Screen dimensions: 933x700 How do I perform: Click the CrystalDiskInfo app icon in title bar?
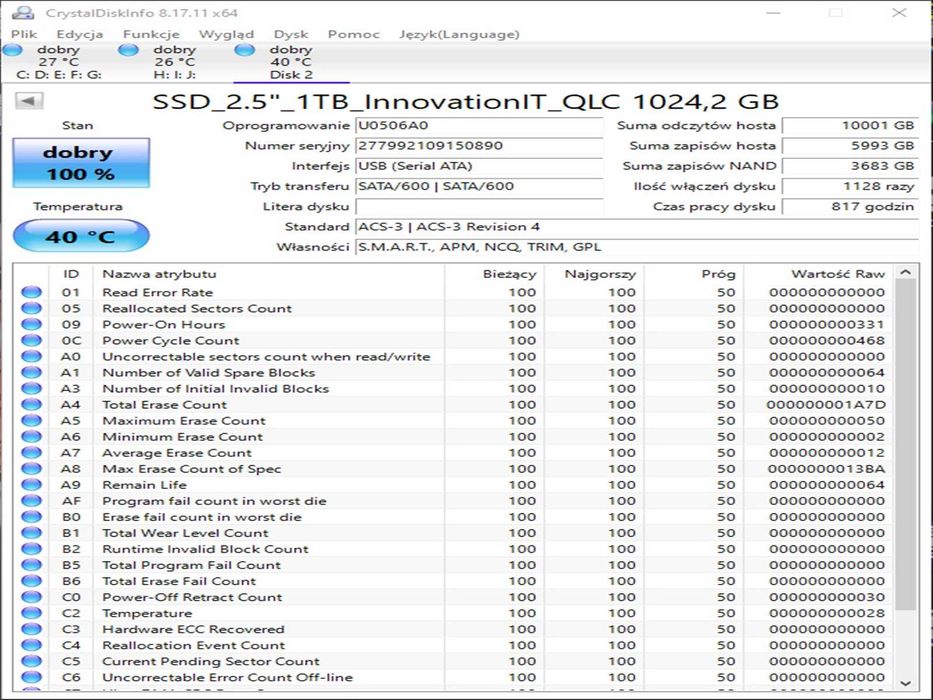pos(23,12)
